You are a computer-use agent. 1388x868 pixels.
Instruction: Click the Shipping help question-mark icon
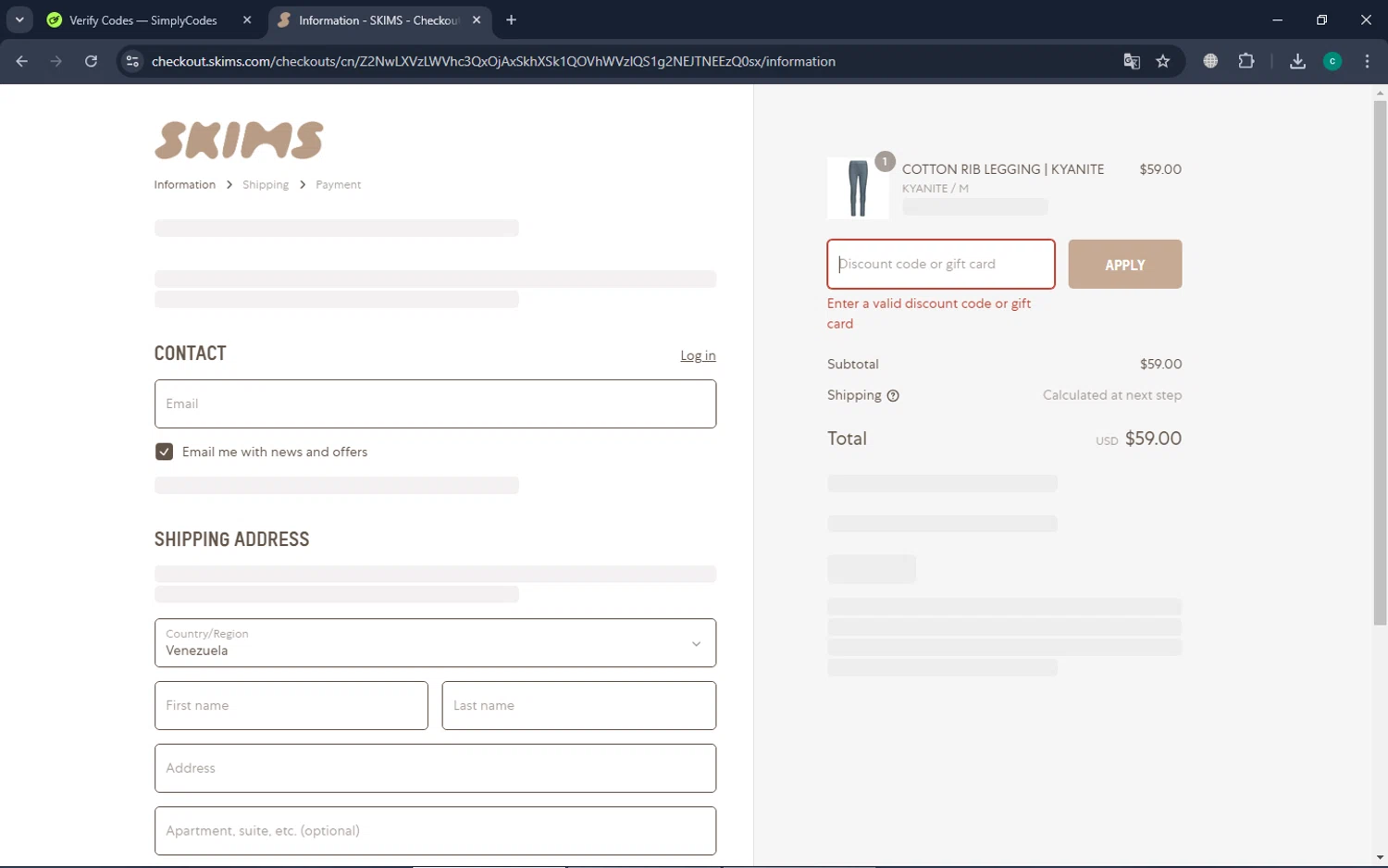(893, 396)
